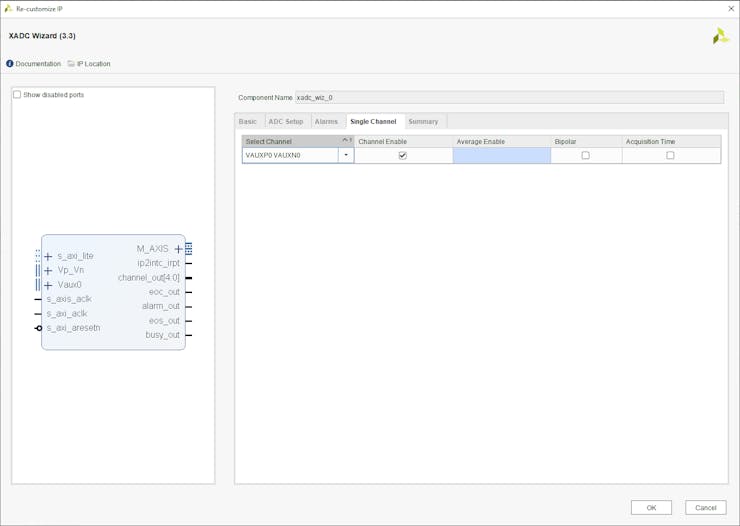
Task: Switch to the ADC Setup tab
Action: (x=286, y=121)
